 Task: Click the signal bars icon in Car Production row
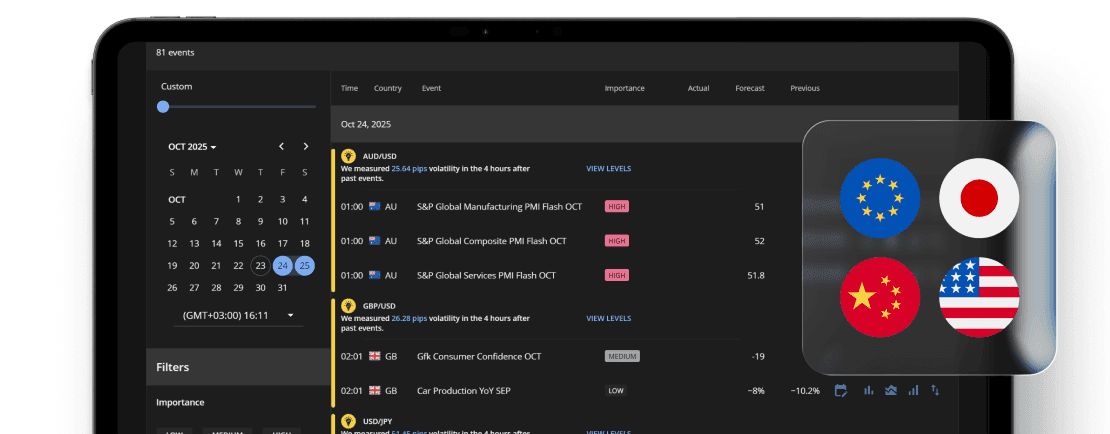pos(913,390)
